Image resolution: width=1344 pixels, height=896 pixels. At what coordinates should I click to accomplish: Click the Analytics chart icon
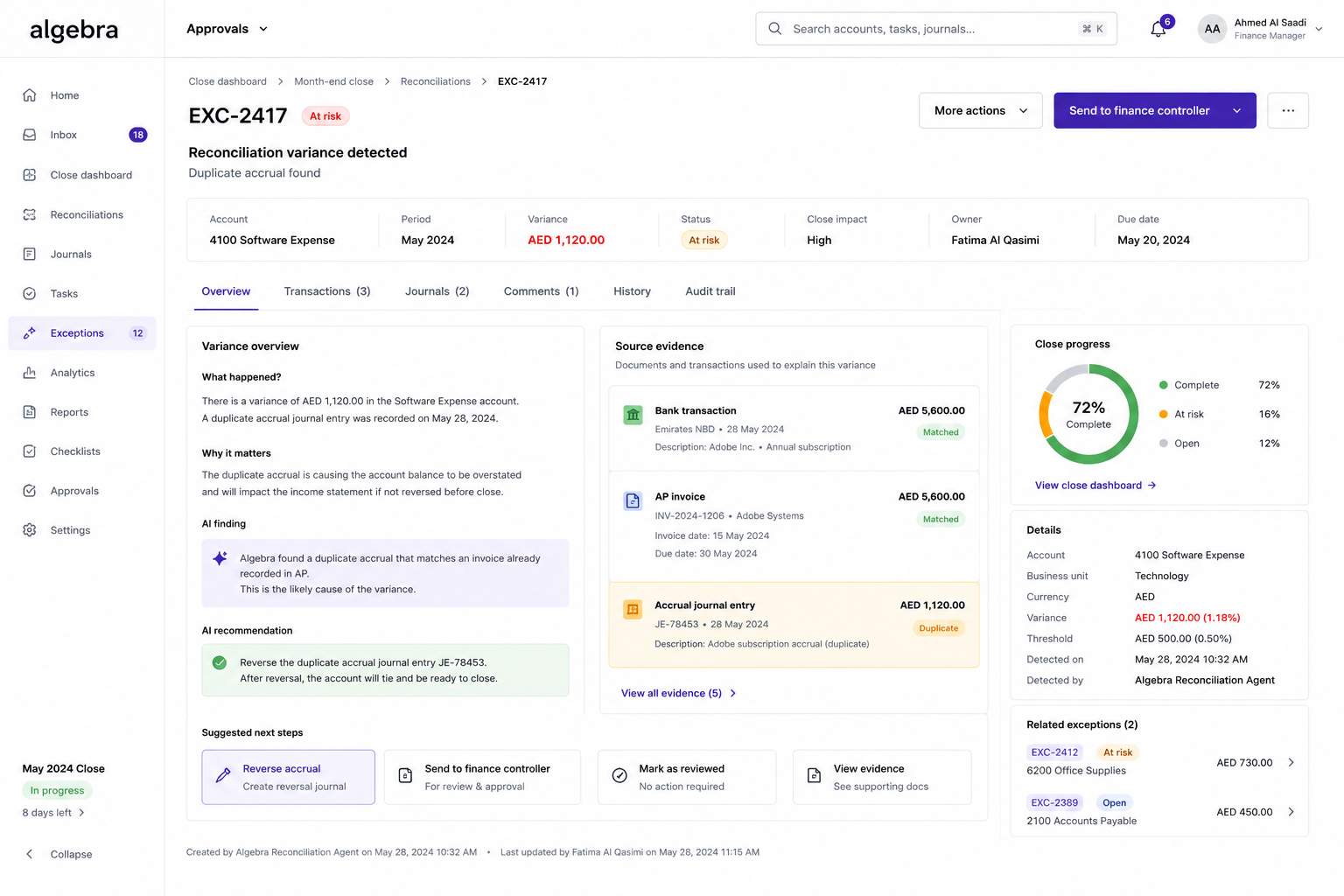pyautogui.click(x=30, y=373)
